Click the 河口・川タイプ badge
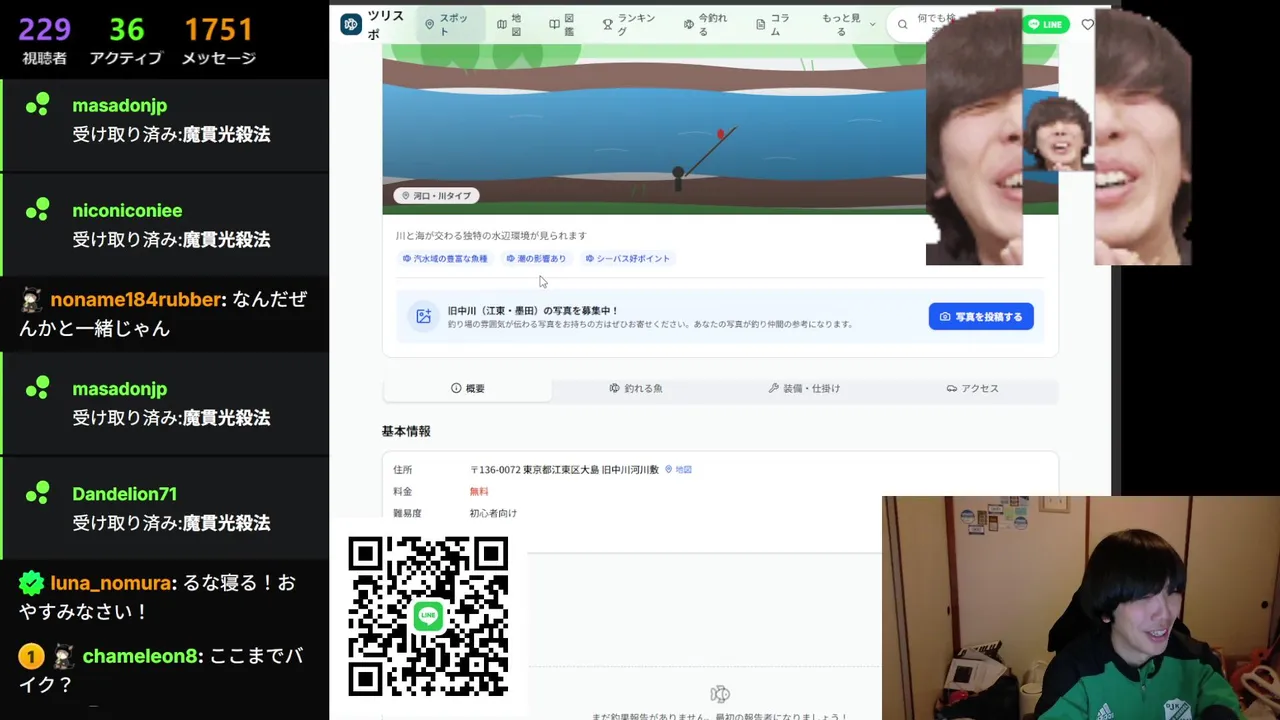The height and width of the screenshot is (720, 1280). point(436,195)
